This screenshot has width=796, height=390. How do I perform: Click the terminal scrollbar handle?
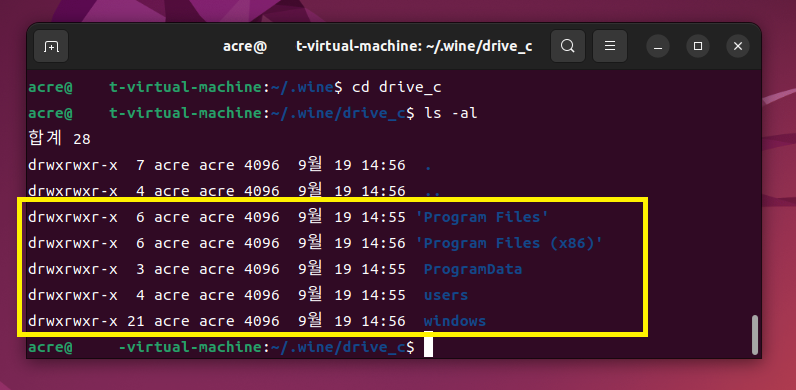coord(755,334)
